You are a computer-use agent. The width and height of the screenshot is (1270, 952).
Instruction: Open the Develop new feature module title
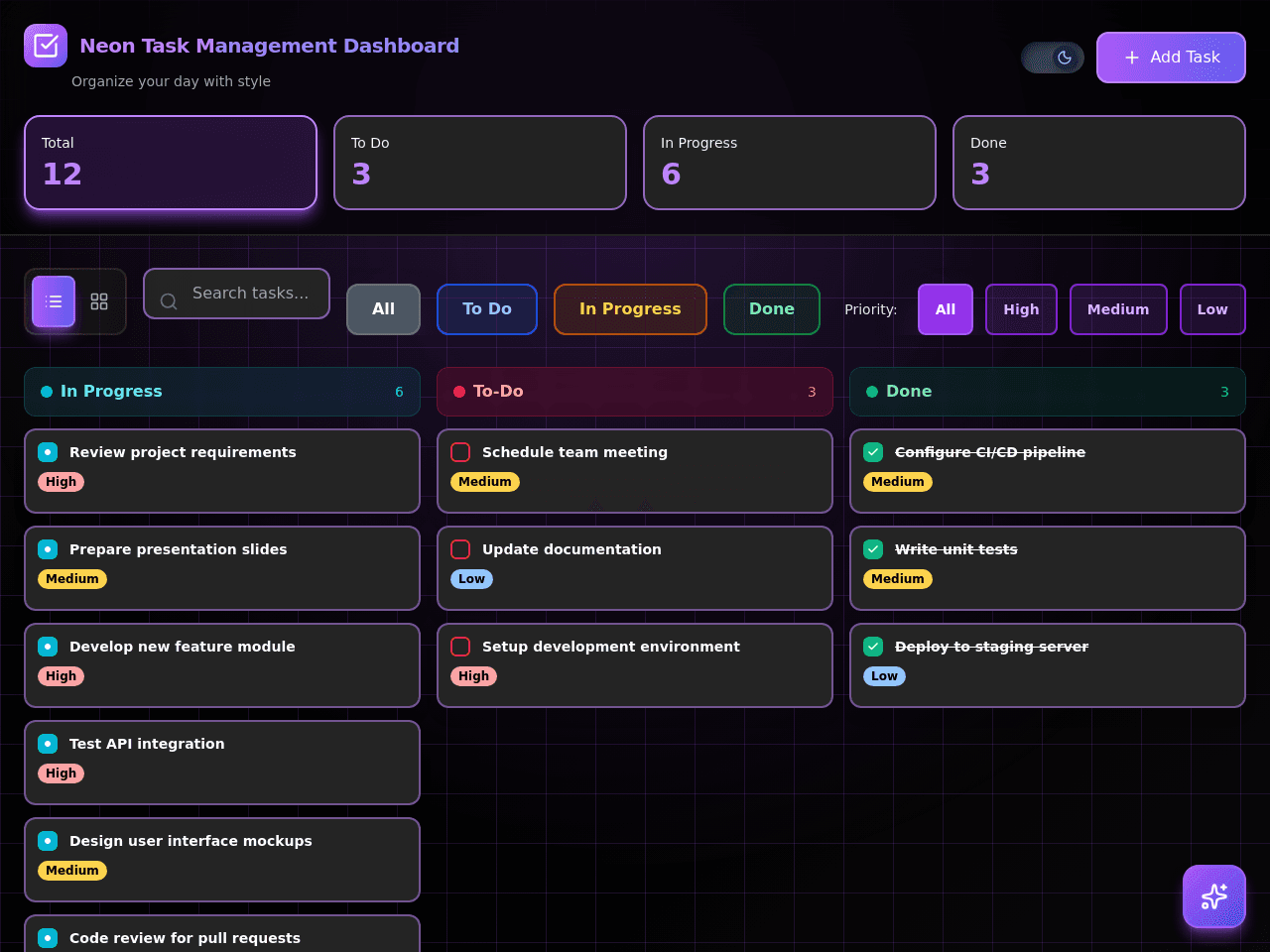[x=183, y=647]
